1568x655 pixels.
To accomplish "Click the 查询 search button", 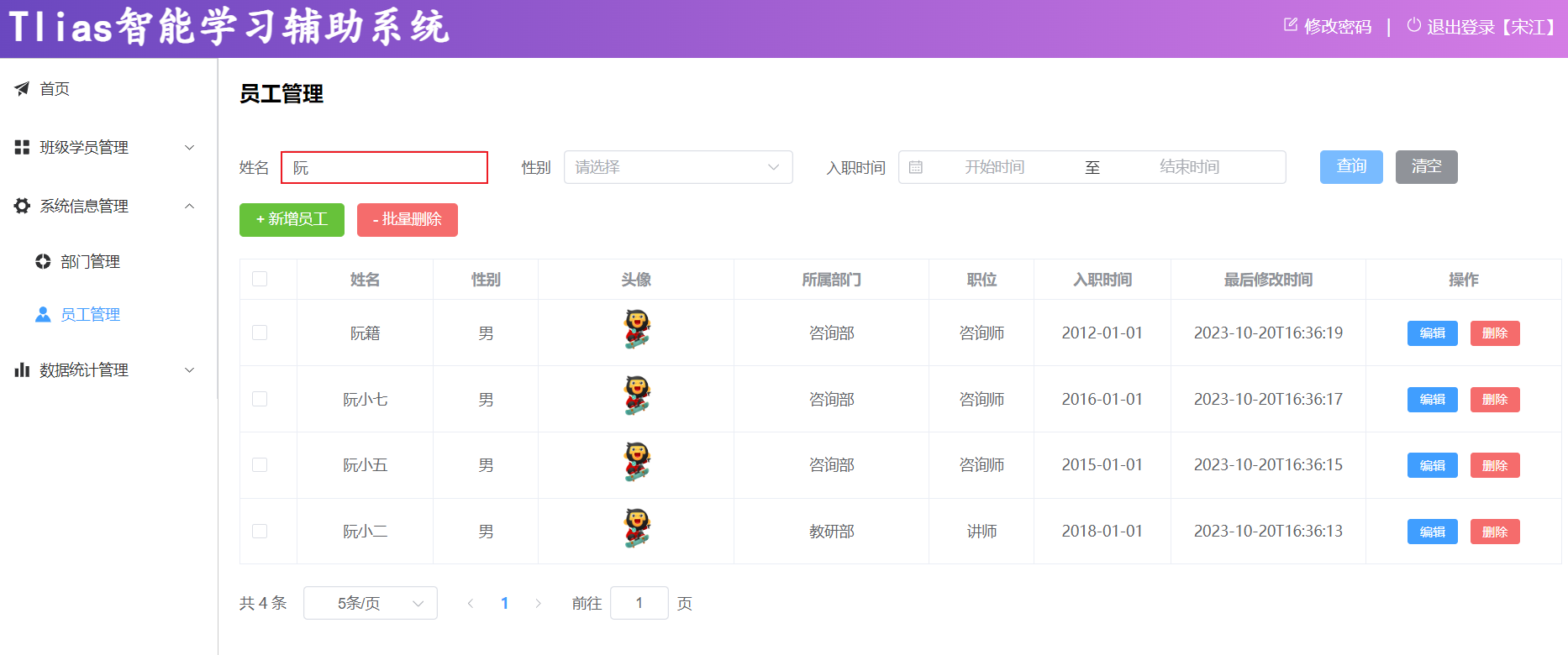I will pos(1351,167).
